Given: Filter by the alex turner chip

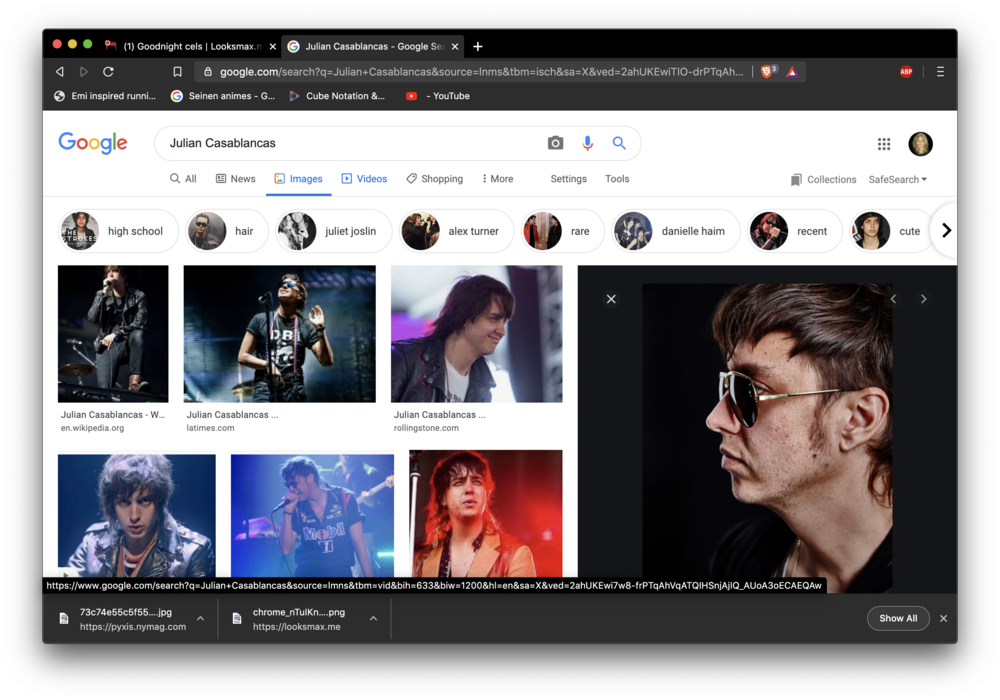Looking at the screenshot, I should tap(457, 231).
